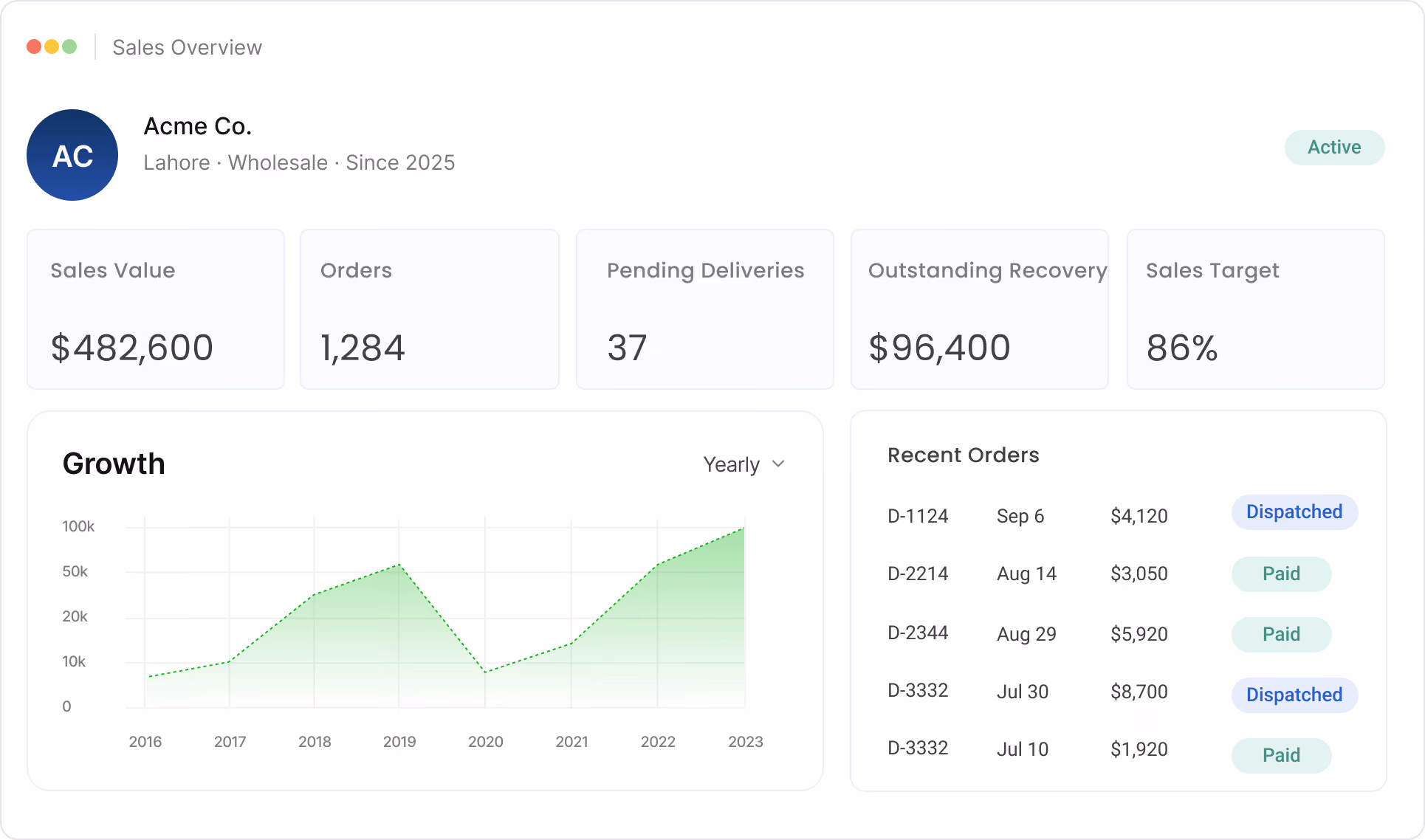
Task: Click the green window dot
Action: click(69, 47)
